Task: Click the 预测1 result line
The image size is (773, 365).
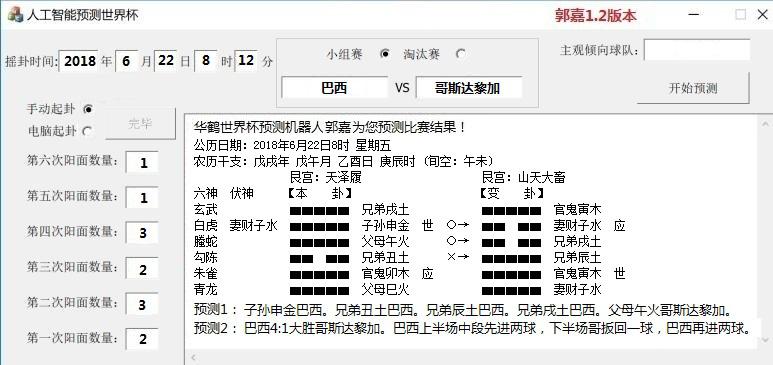Action: point(462,311)
